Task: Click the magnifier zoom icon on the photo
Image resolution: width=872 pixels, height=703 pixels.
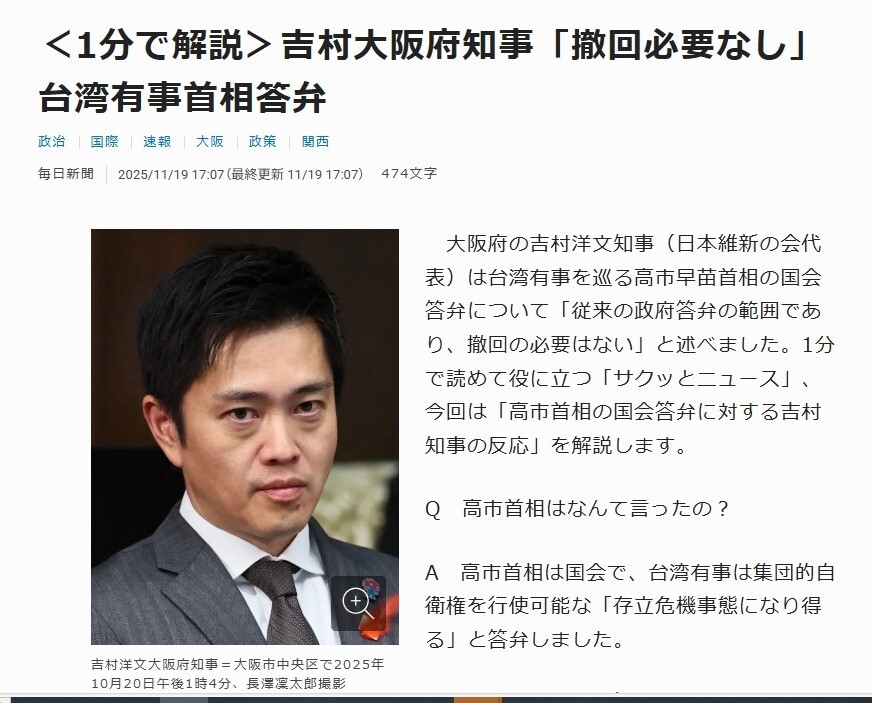Action: click(358, 603)
